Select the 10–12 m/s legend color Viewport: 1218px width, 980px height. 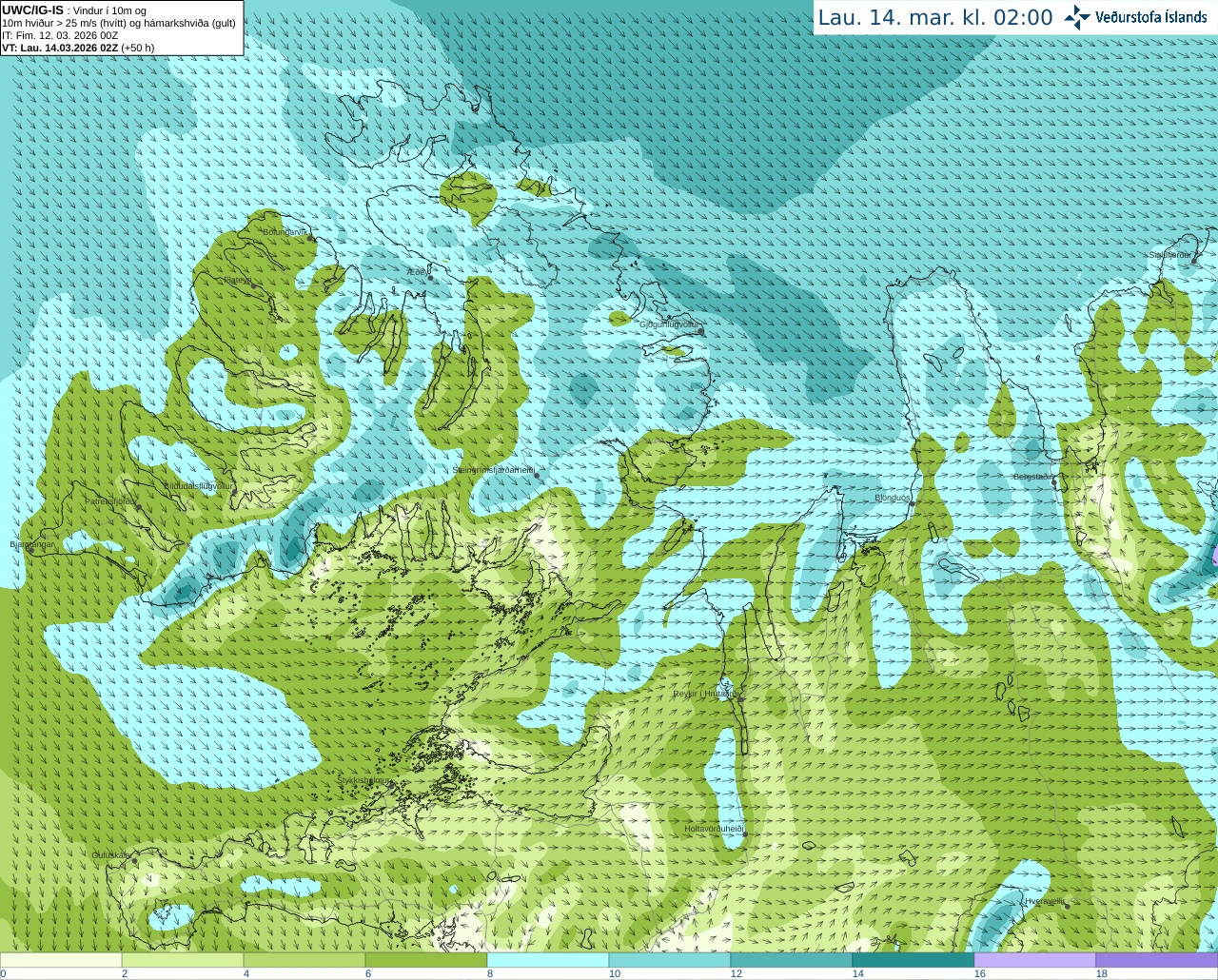point(670,960)
